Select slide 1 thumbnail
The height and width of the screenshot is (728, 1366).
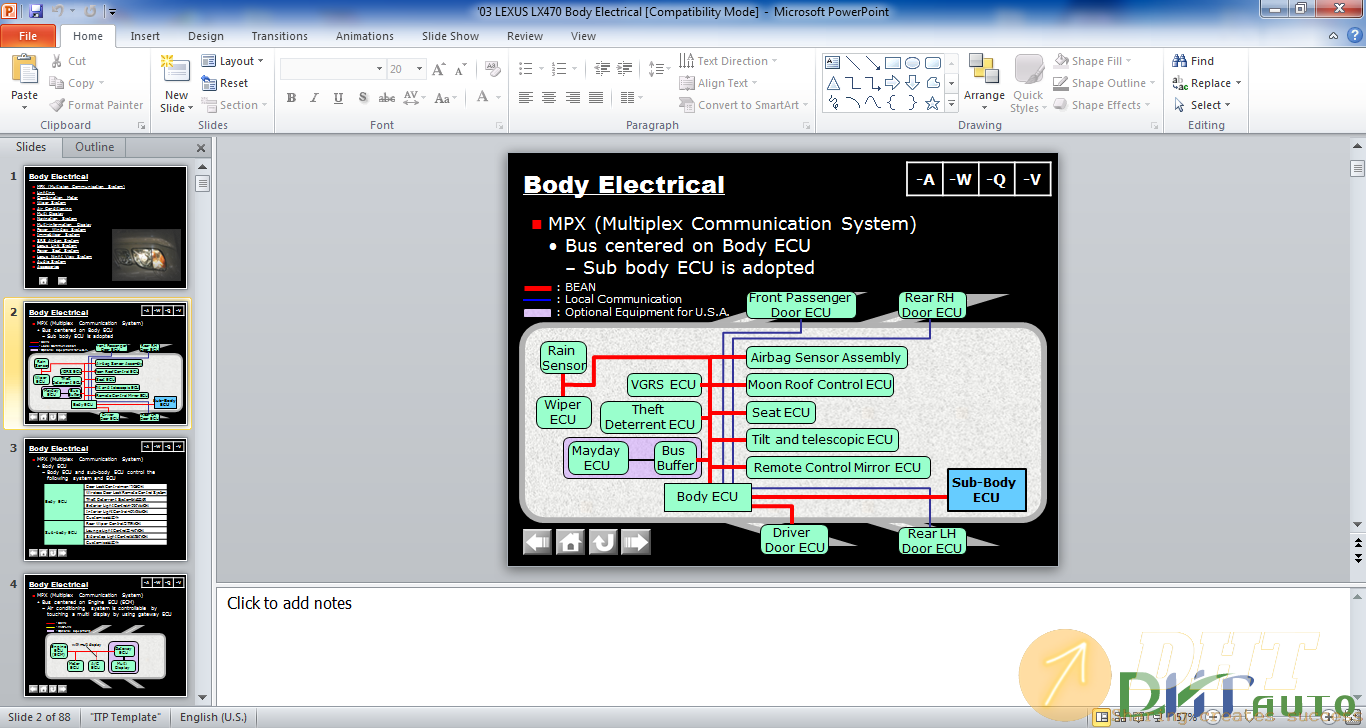pos(106,228)
